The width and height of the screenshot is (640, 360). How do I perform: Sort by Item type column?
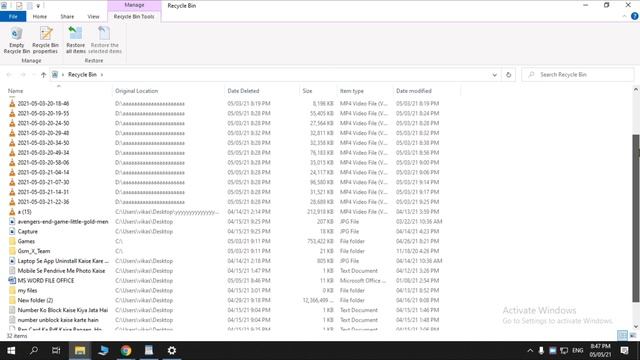click(x=351, y=91)
